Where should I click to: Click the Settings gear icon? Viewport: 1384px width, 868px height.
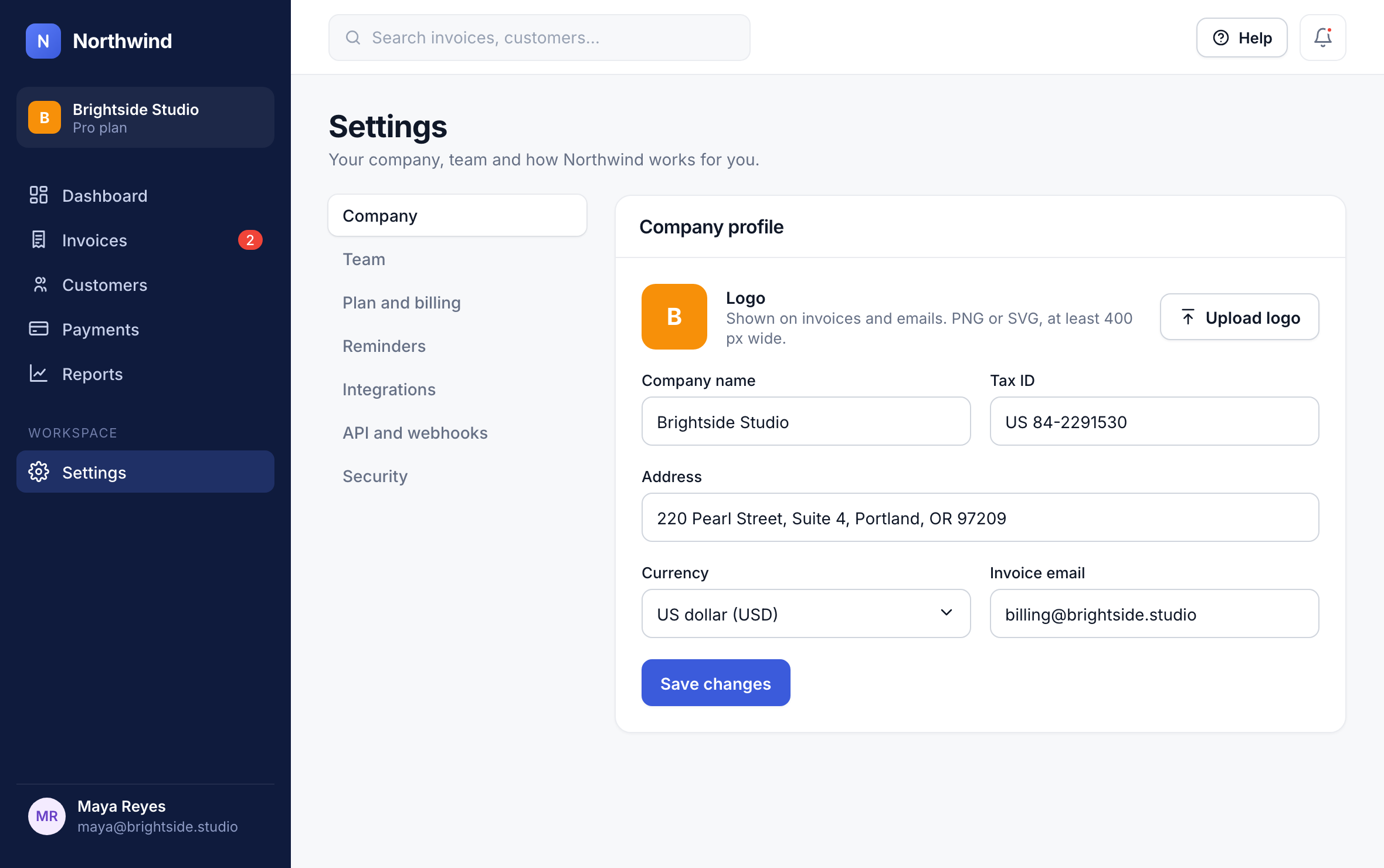click(39, 472)
